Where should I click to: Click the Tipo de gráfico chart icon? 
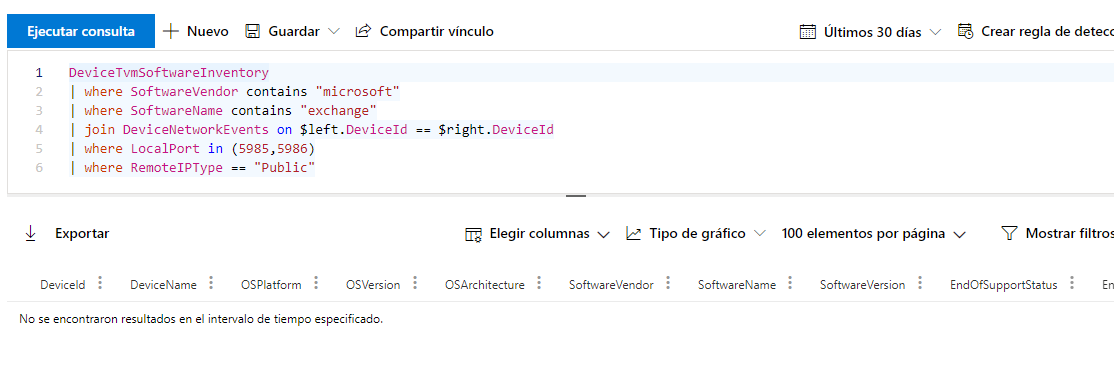point(634,234)
